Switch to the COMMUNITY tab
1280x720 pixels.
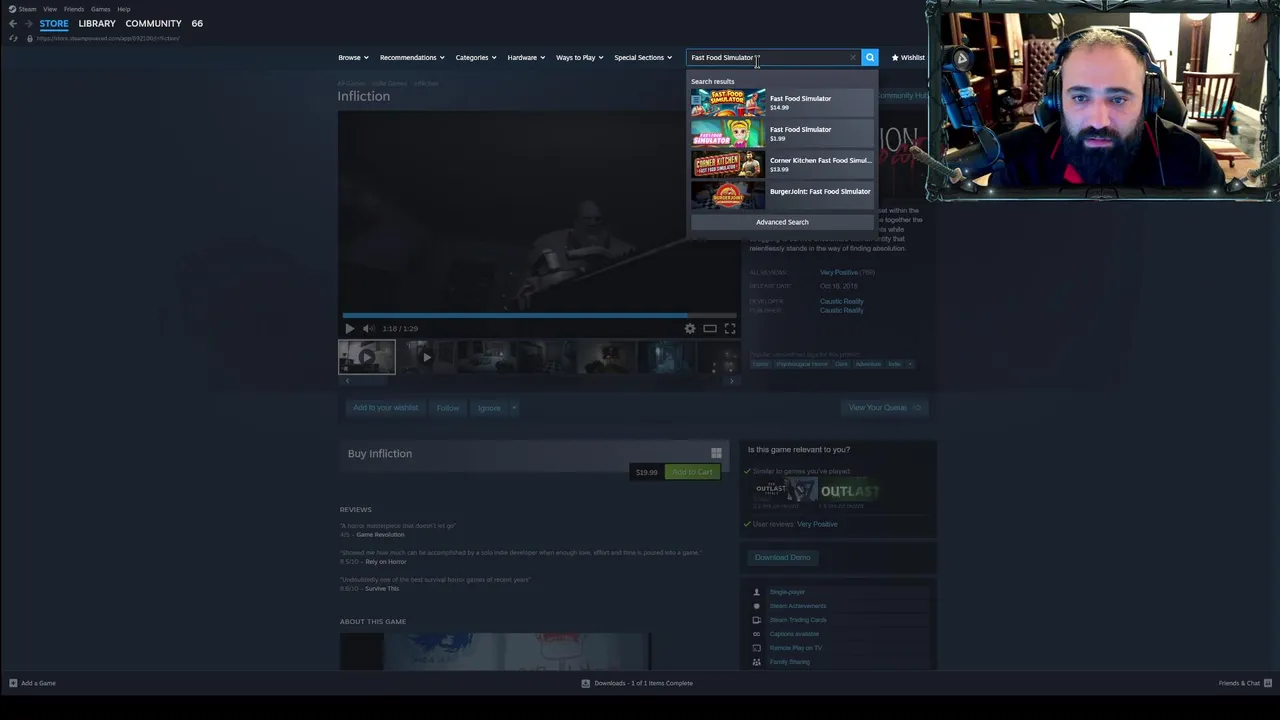pyautogui.click(x=153, y=23)
